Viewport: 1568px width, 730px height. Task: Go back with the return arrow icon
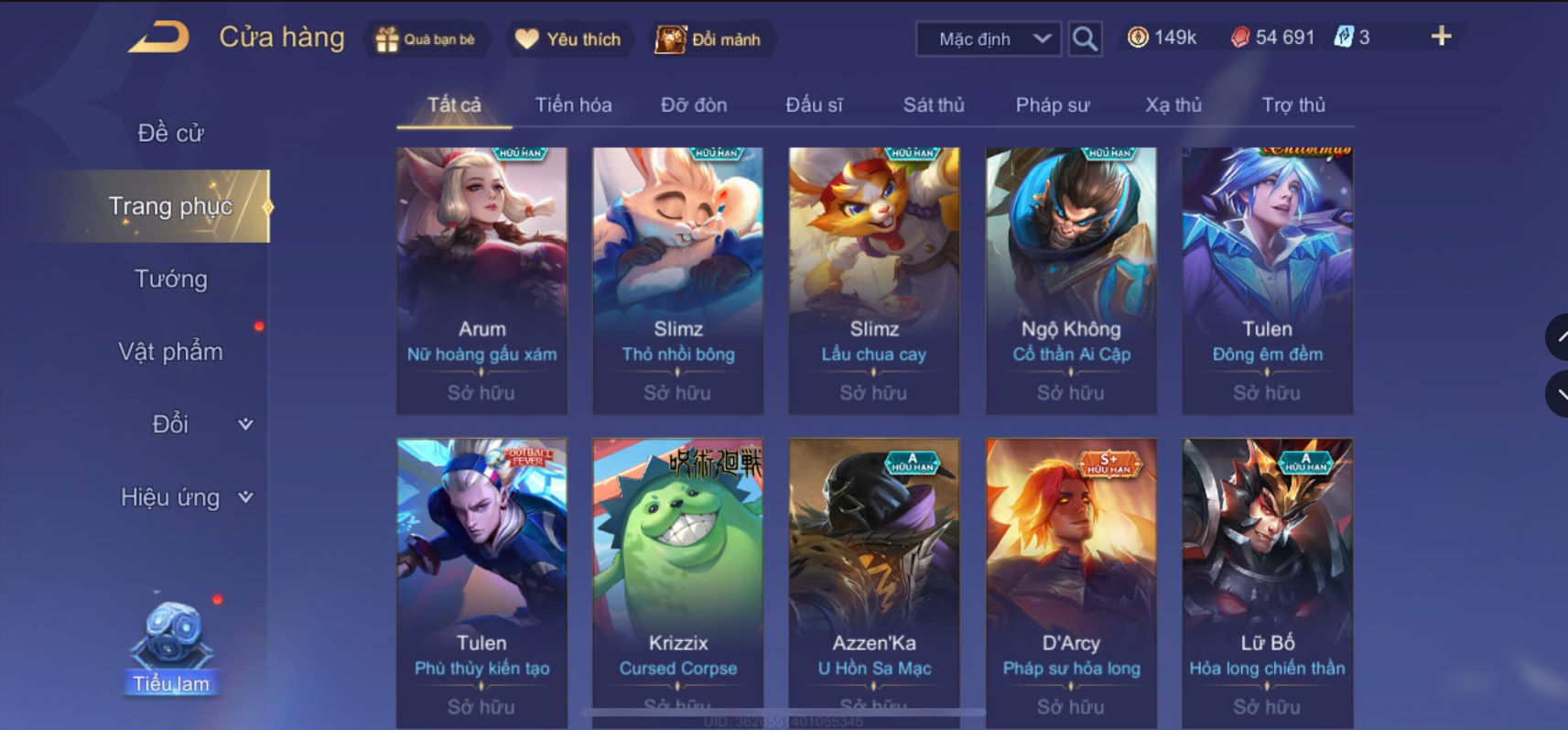(158, 38)
